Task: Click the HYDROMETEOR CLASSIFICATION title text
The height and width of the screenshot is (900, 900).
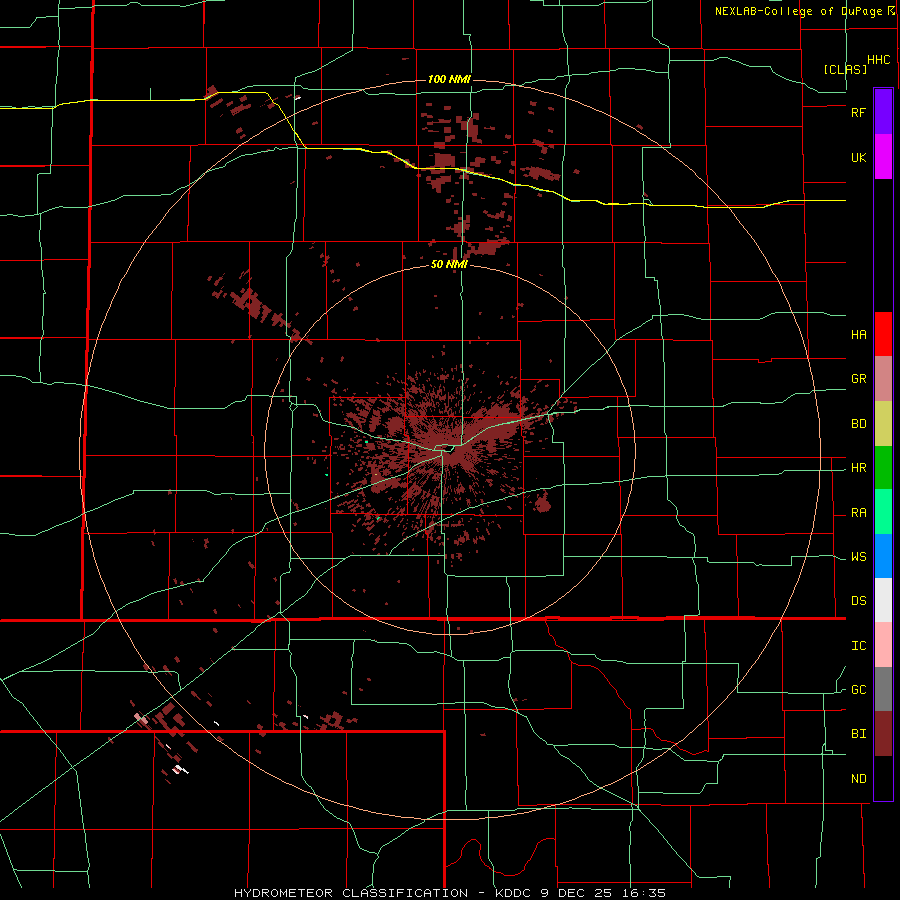Action: [x=351, y=893]
